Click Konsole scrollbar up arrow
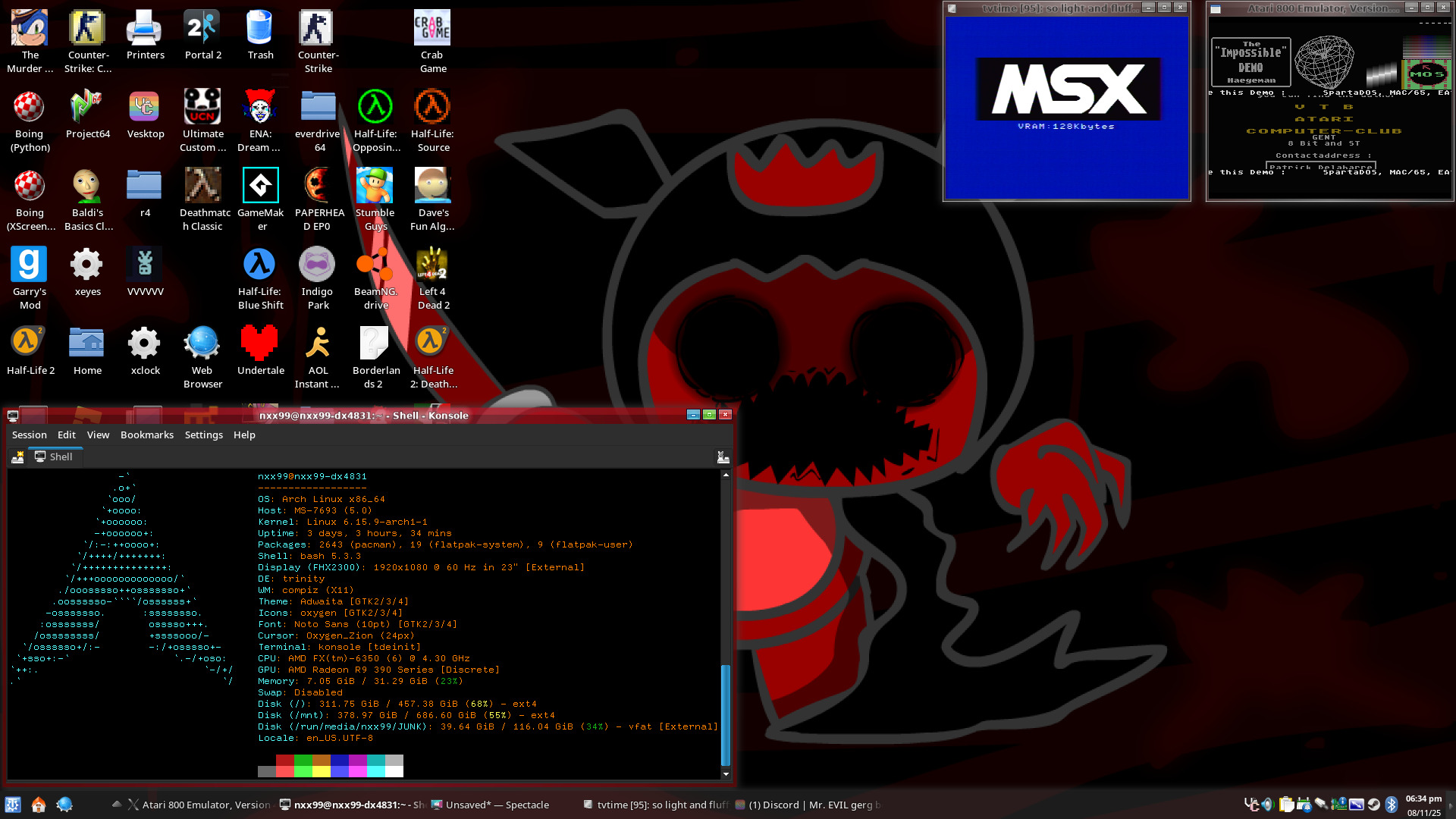This screenshot has height=819, width=1456. pyautogui.click(x=726, y=475)
